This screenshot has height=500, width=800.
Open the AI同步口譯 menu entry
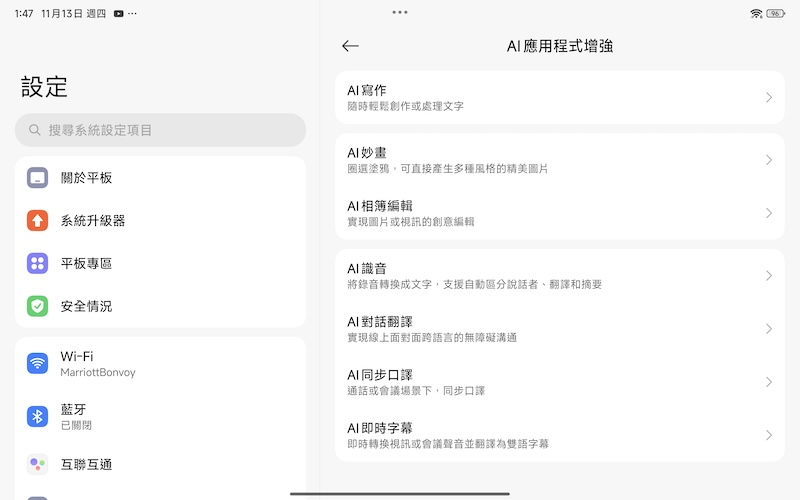(558, 382)
